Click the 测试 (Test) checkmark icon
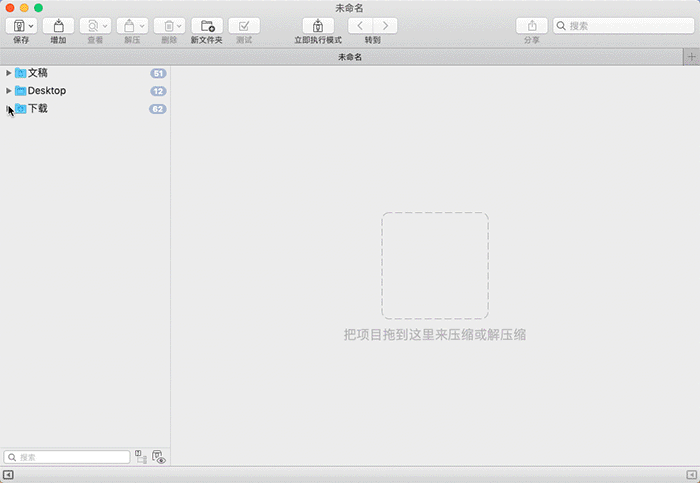Image resolution: width=700 pixels, height=483 pixels. click(244, 26)
